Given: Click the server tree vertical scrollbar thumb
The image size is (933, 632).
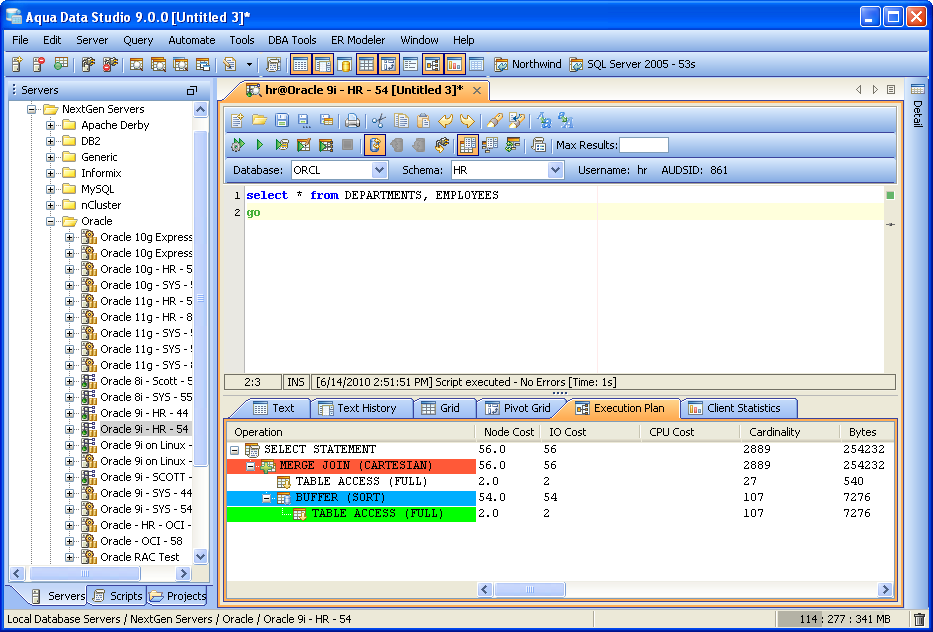Looking at the screenshot, I should (201, 298).
